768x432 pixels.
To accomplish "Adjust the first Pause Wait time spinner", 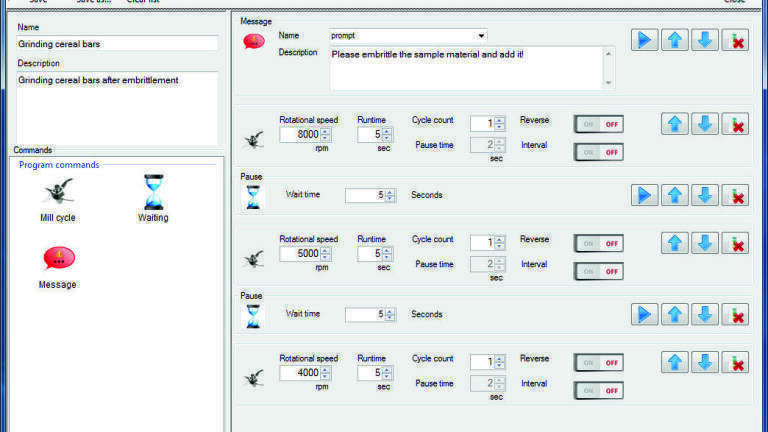I will click(390, 195).
